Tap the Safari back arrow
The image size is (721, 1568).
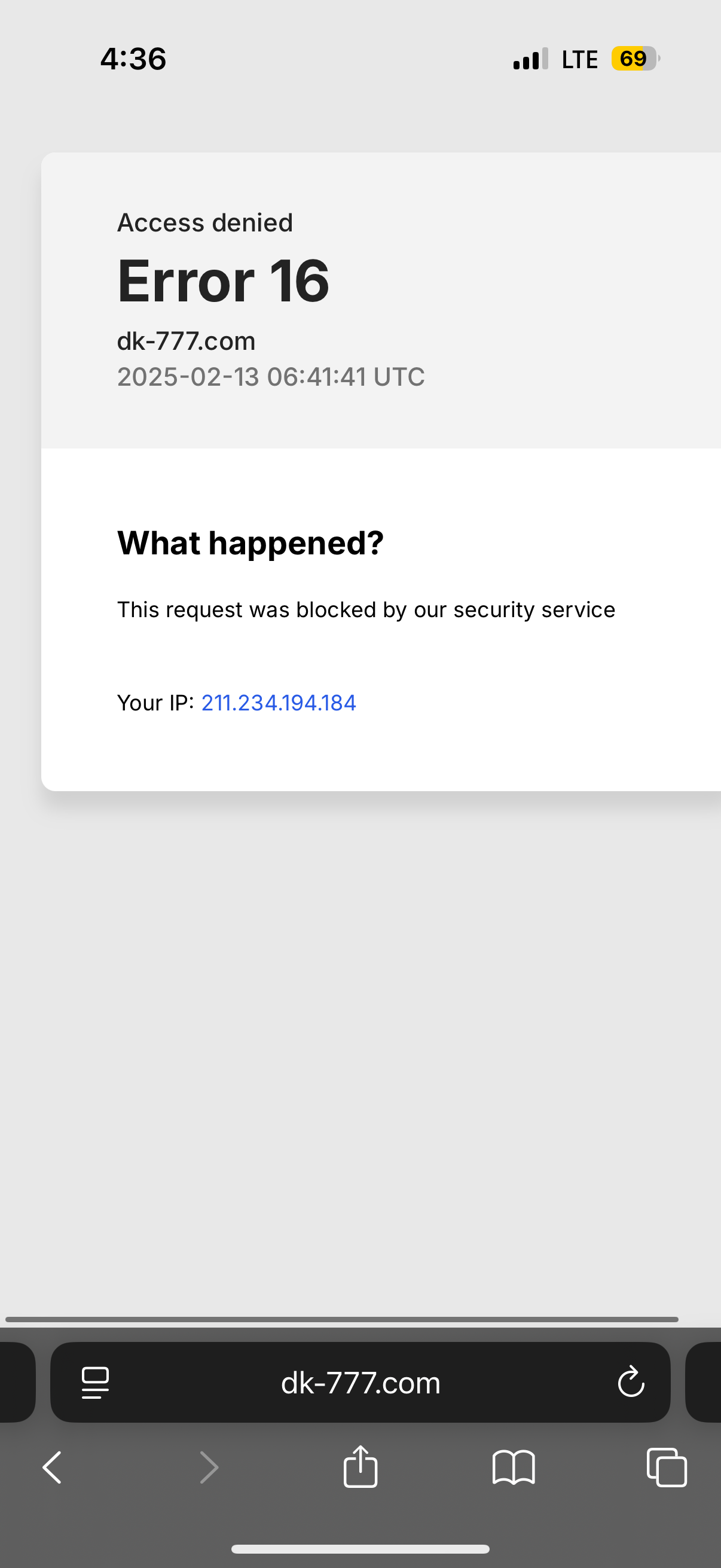coord(53,1468)
